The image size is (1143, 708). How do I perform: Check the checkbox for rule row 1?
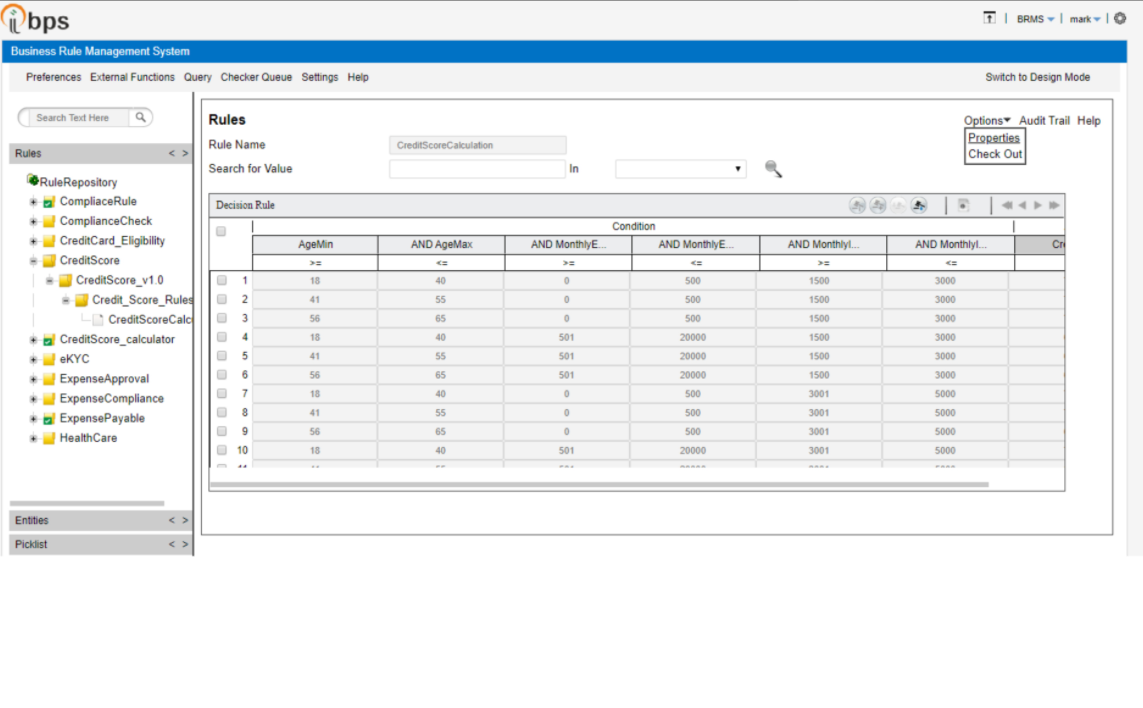(222, 280)
